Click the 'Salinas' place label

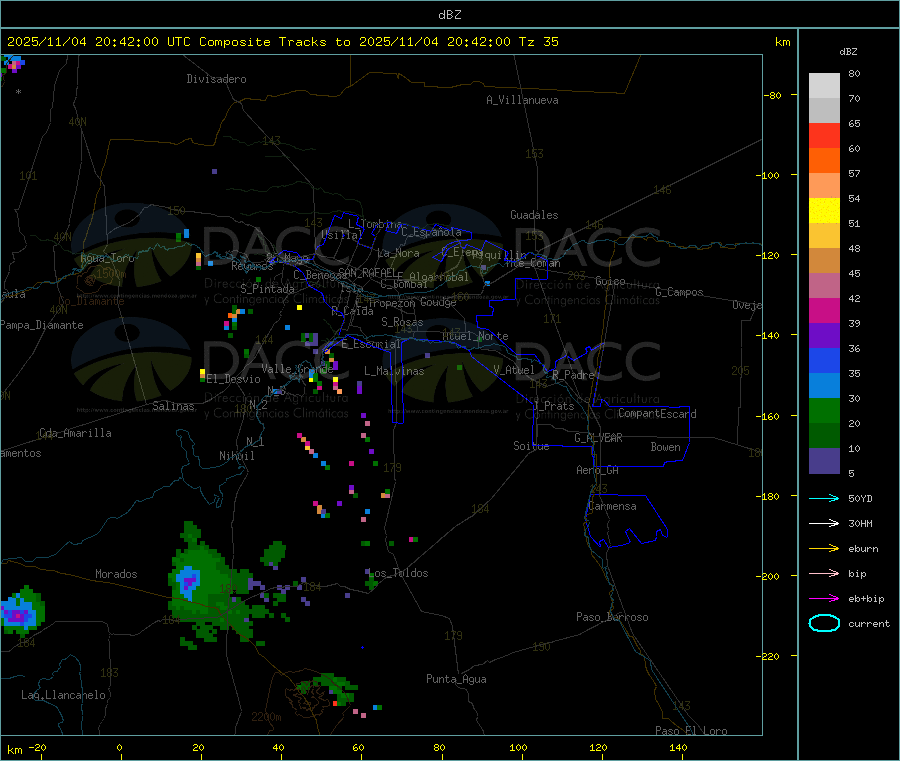coord(173,406)
